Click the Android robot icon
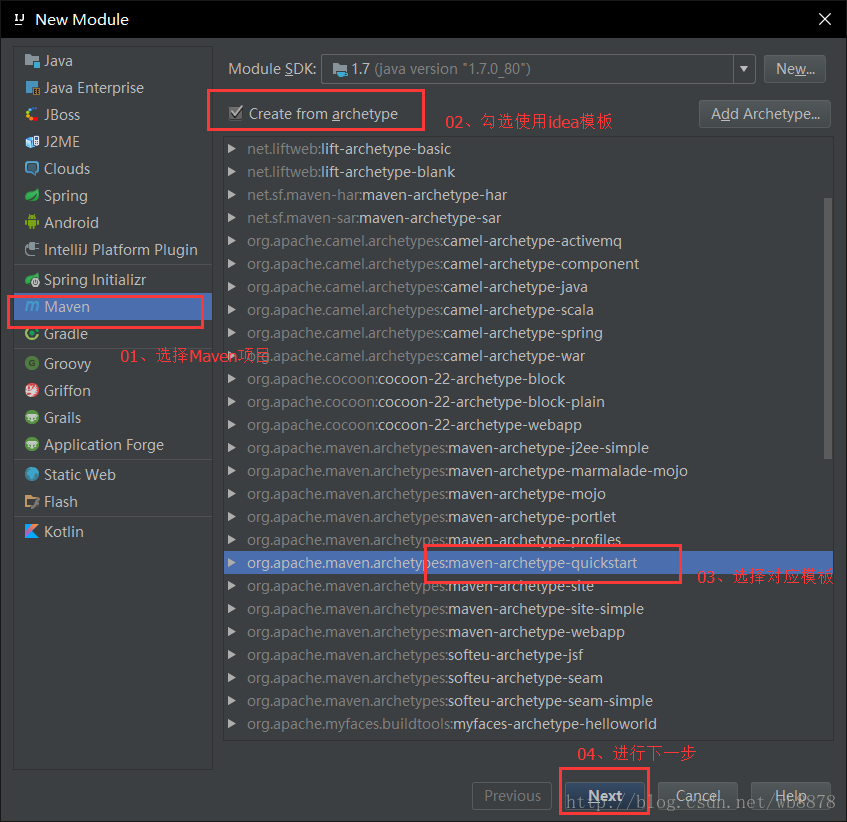 coord(32,222)
